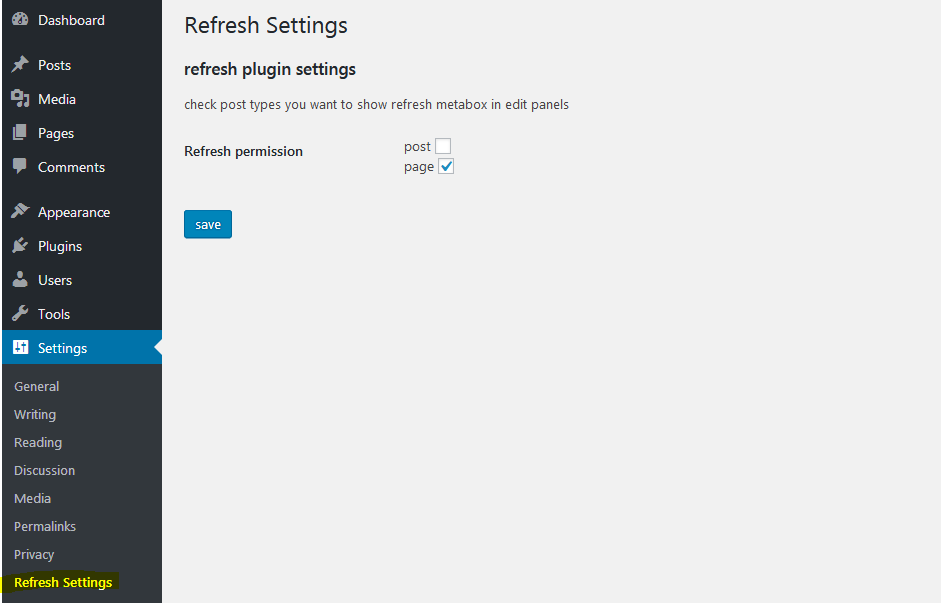
Task: Select Discussion in settings submenu
Action: coord(44,470)
